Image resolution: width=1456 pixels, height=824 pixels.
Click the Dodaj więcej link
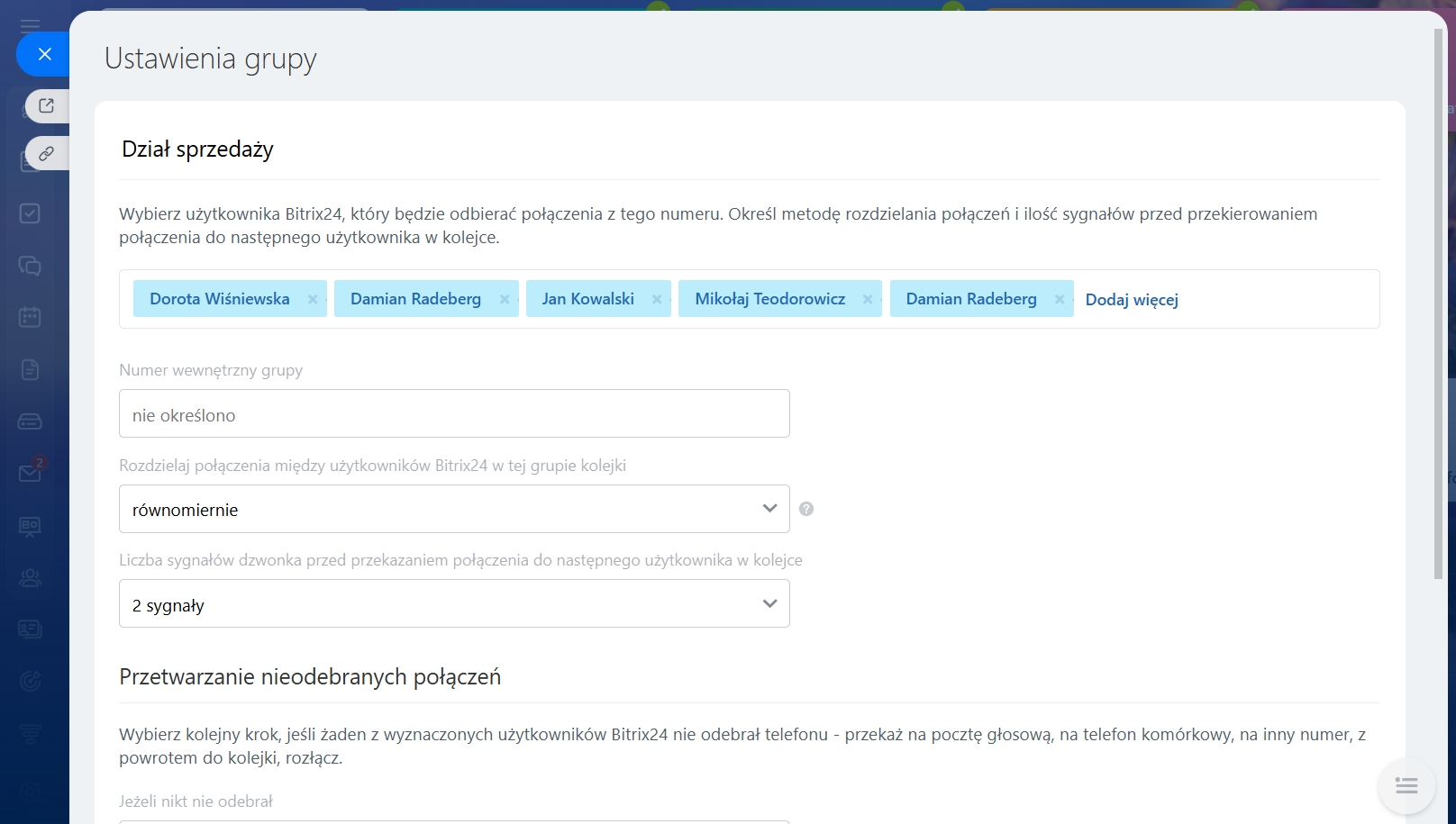[x=1131, y=300]
